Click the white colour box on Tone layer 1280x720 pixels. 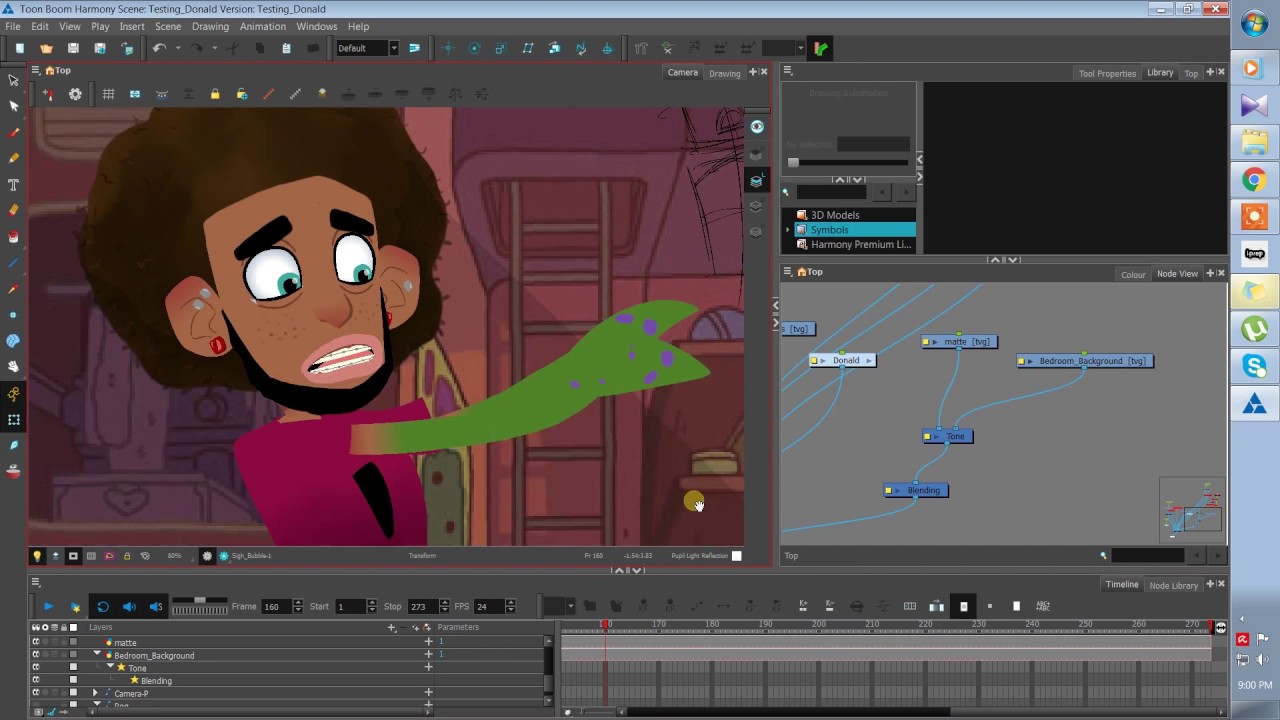[73, 667]
